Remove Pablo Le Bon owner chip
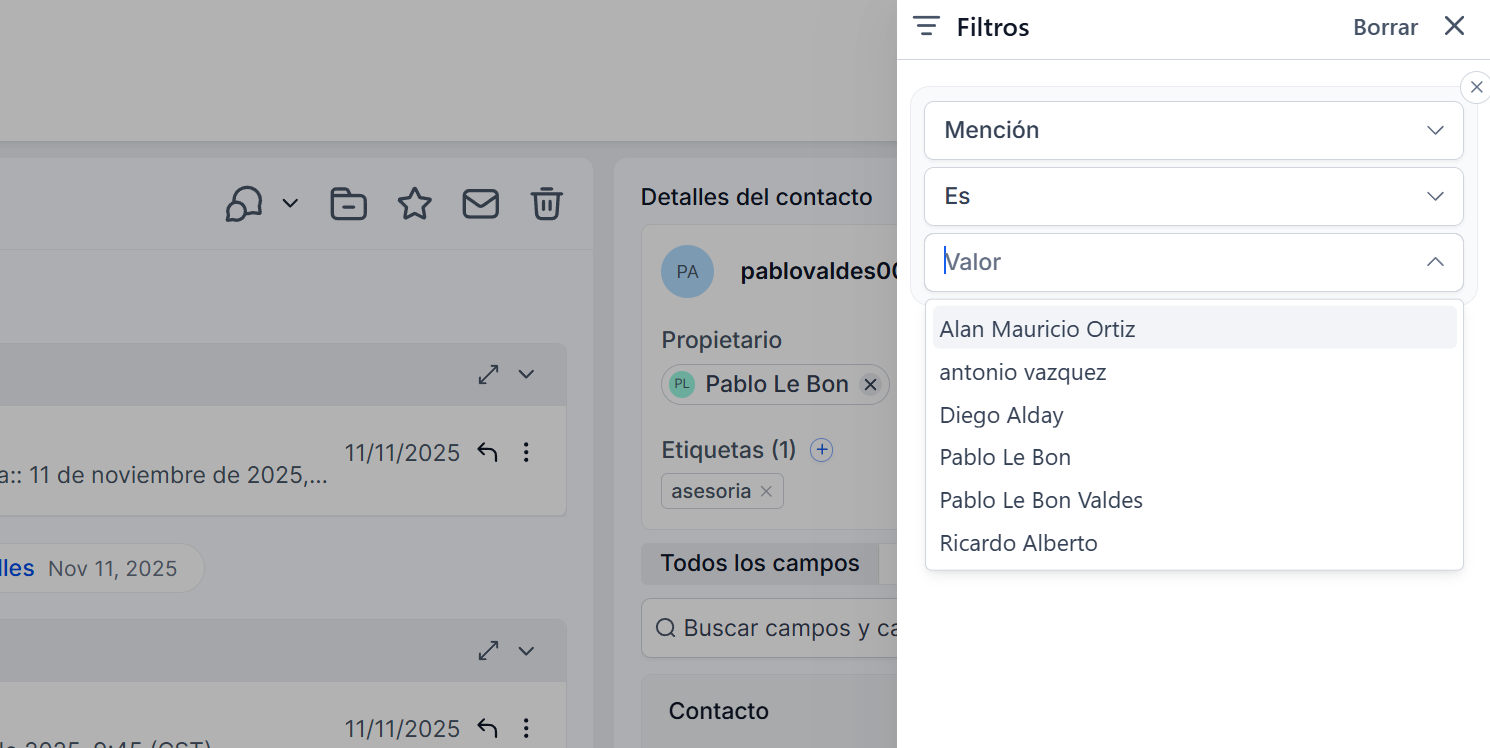 coord(870,385)
